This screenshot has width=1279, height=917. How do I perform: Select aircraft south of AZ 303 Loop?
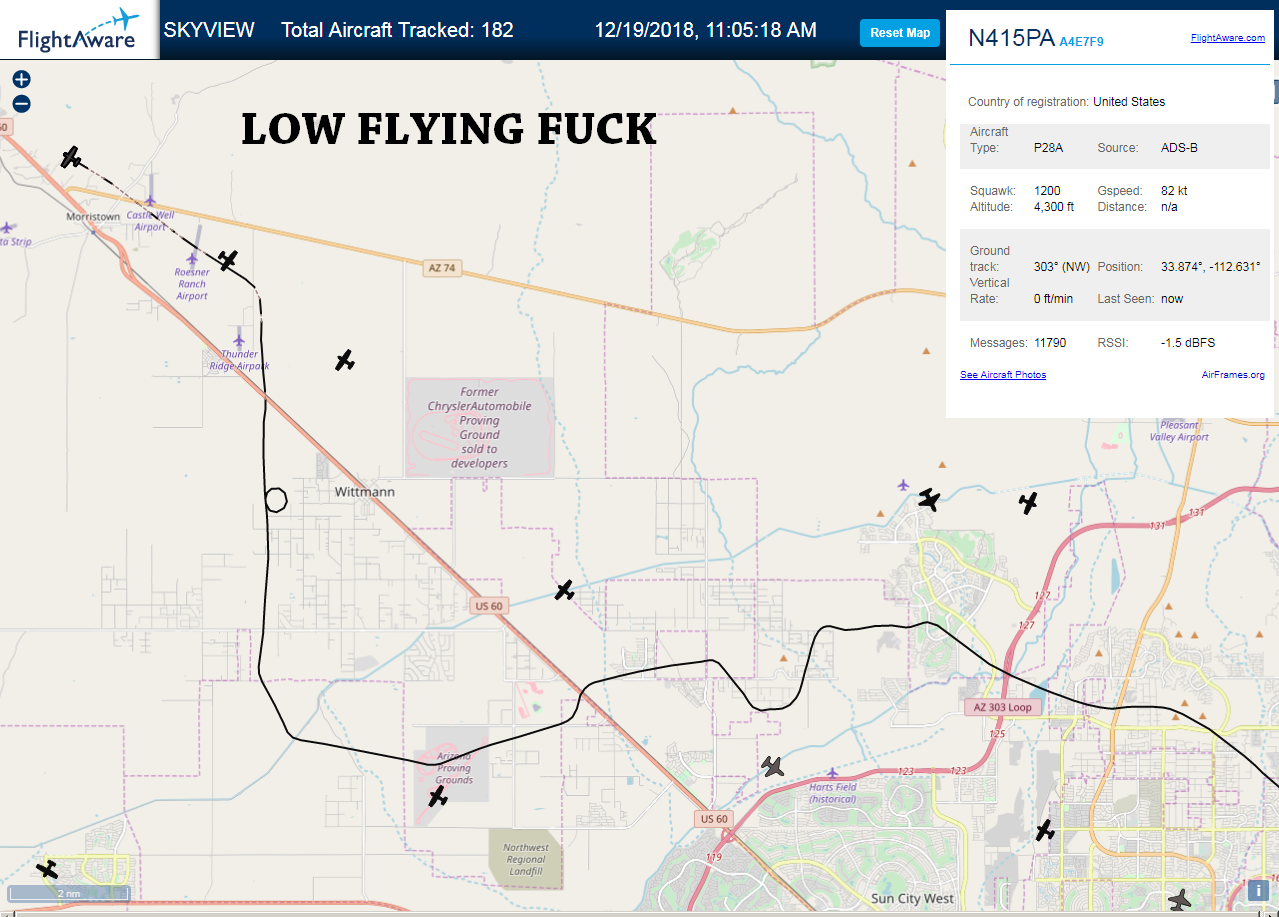[x=1045, y=830]
